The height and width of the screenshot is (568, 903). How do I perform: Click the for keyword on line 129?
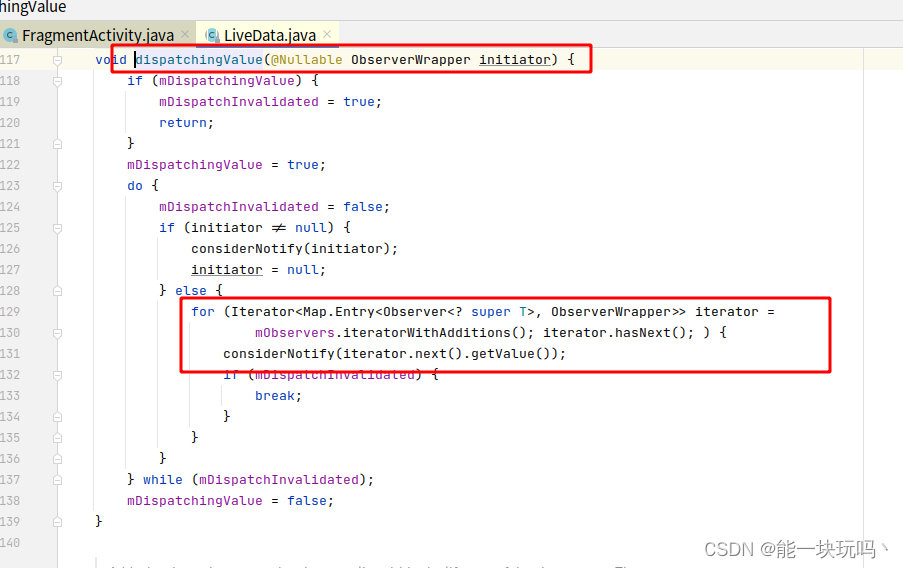(203, 312)
